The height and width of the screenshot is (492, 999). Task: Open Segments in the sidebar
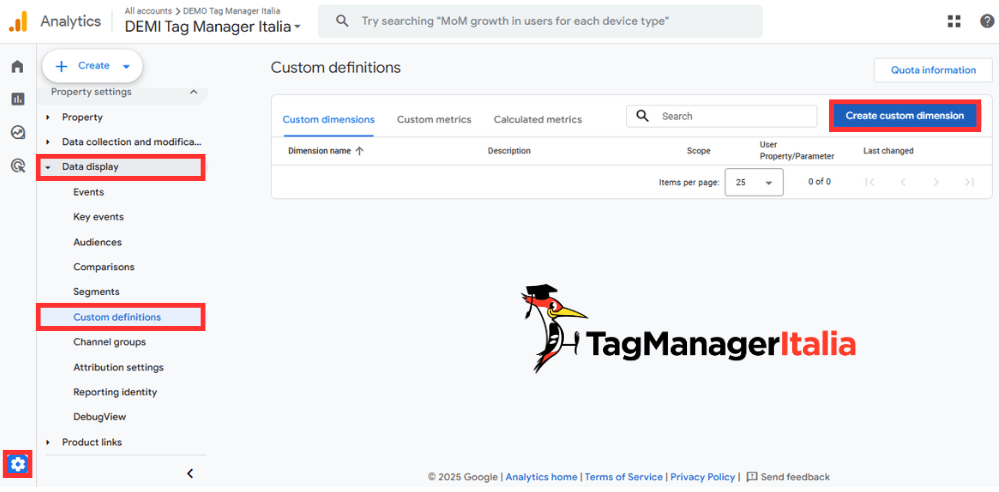coord(96,292)
